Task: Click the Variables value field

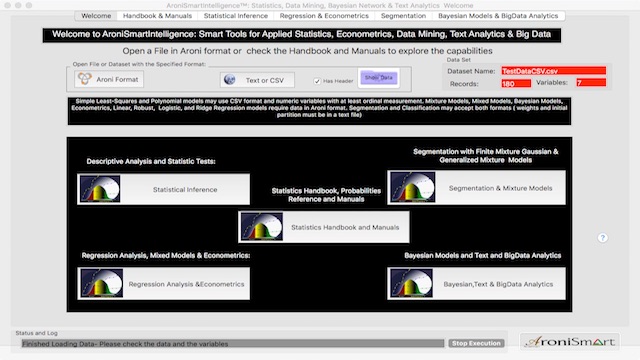Action: pyautogui.click(x=591, y=83)
